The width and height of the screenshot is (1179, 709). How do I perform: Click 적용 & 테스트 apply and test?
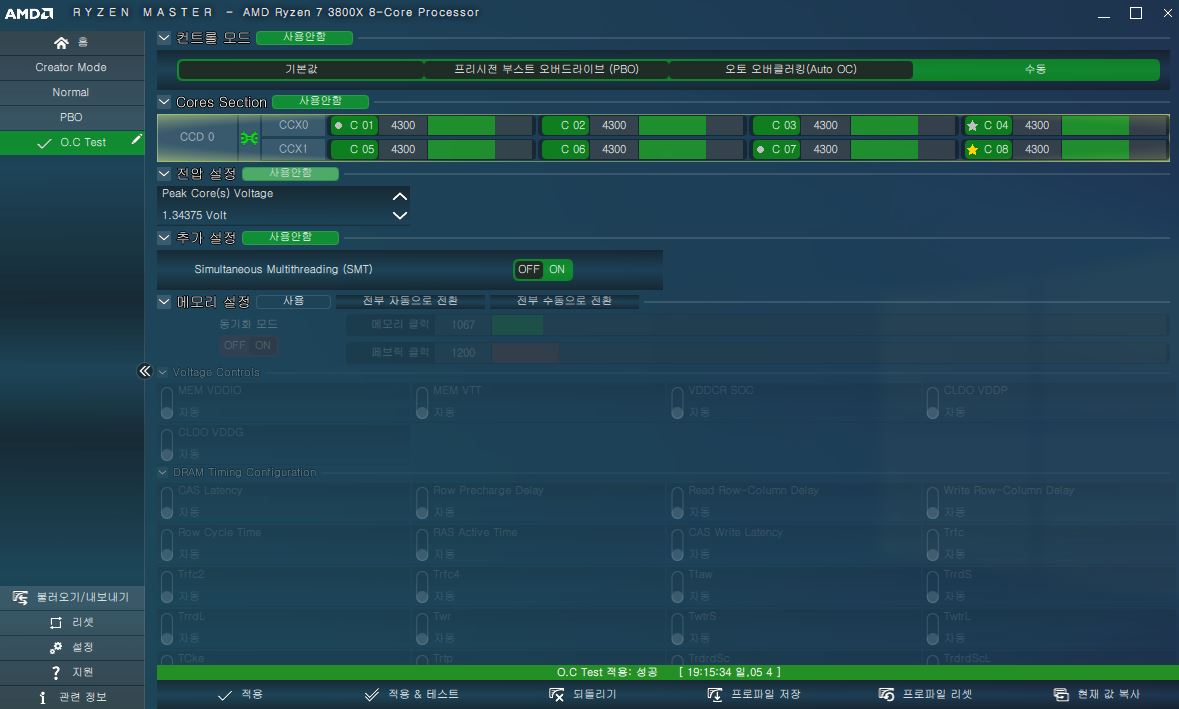click(x=411, y=694)
